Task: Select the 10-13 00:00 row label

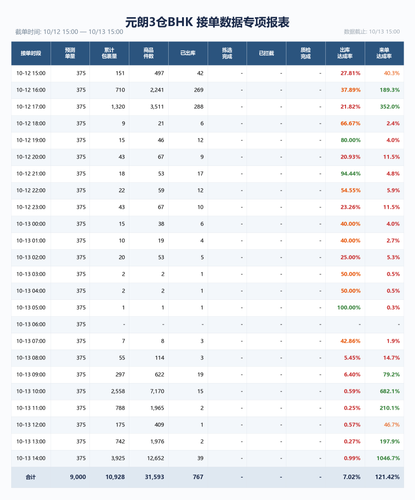Action: (31, 224)
